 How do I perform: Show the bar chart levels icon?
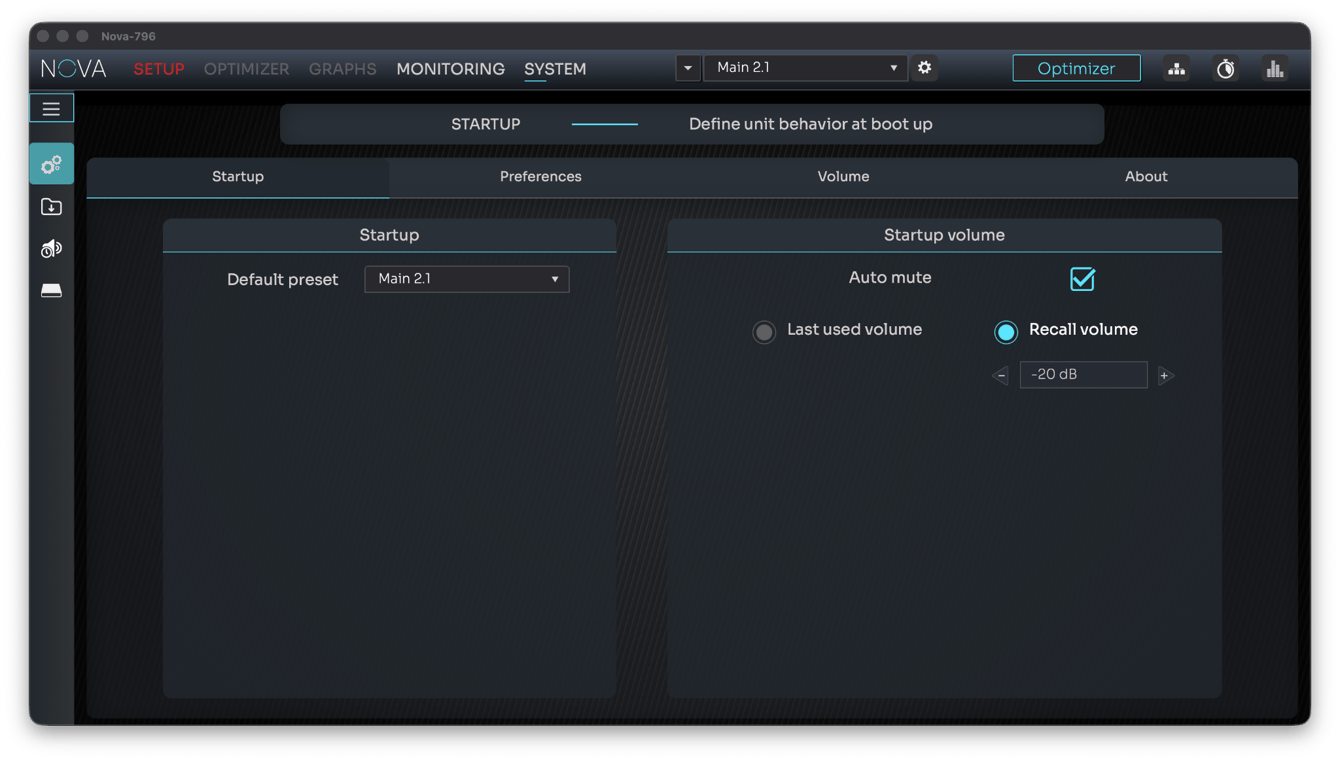point(1274,68)
